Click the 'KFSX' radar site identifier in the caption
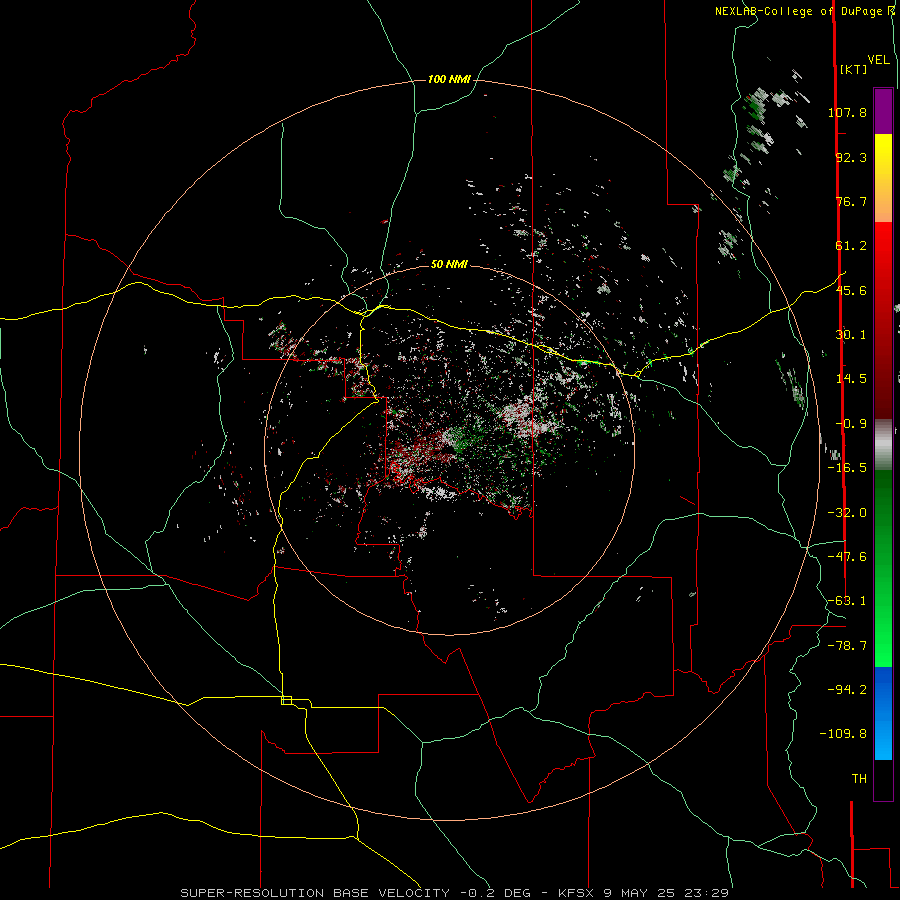900x900 pixels. (576, 893)
